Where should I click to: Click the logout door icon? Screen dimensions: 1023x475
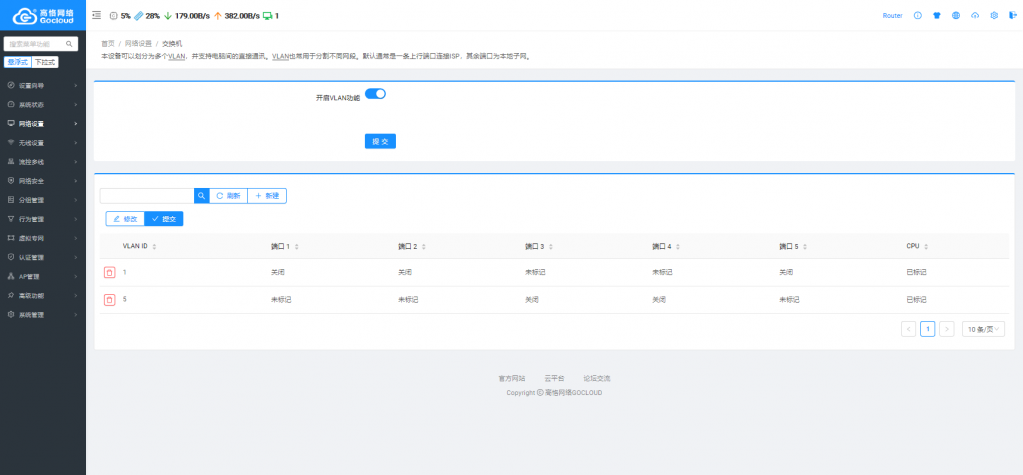[1011, 16]
